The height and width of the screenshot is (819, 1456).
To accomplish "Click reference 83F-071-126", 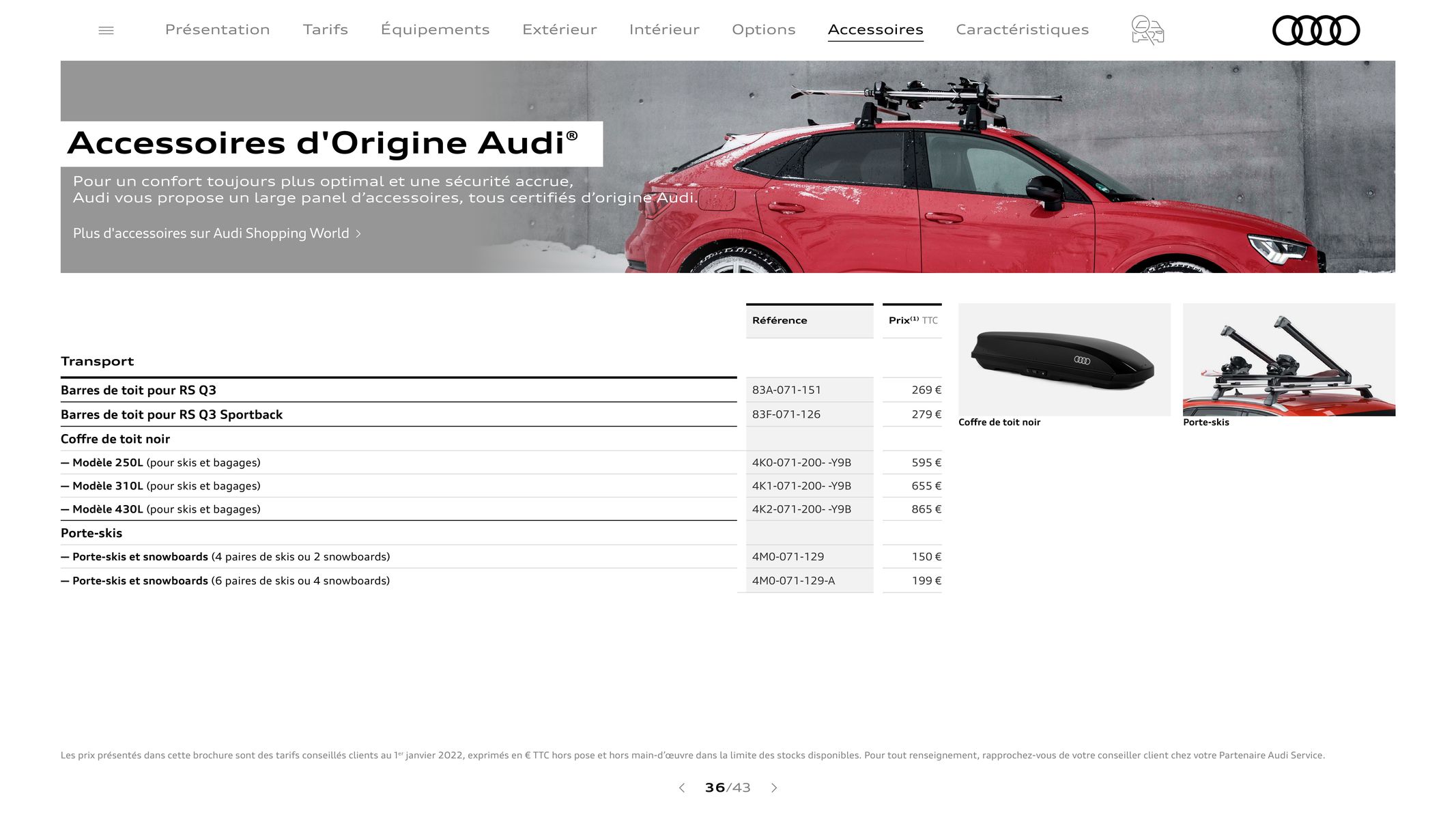I will (786, 414).
